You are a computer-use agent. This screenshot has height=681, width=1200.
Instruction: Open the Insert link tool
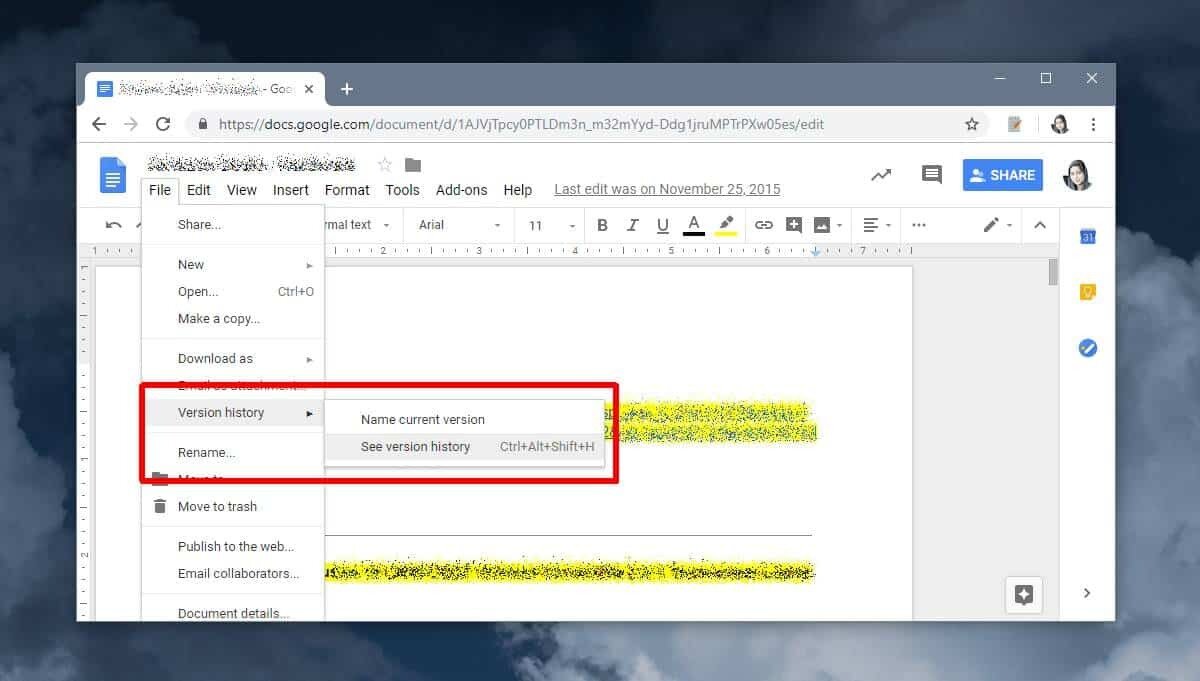[x=764, y=225]
